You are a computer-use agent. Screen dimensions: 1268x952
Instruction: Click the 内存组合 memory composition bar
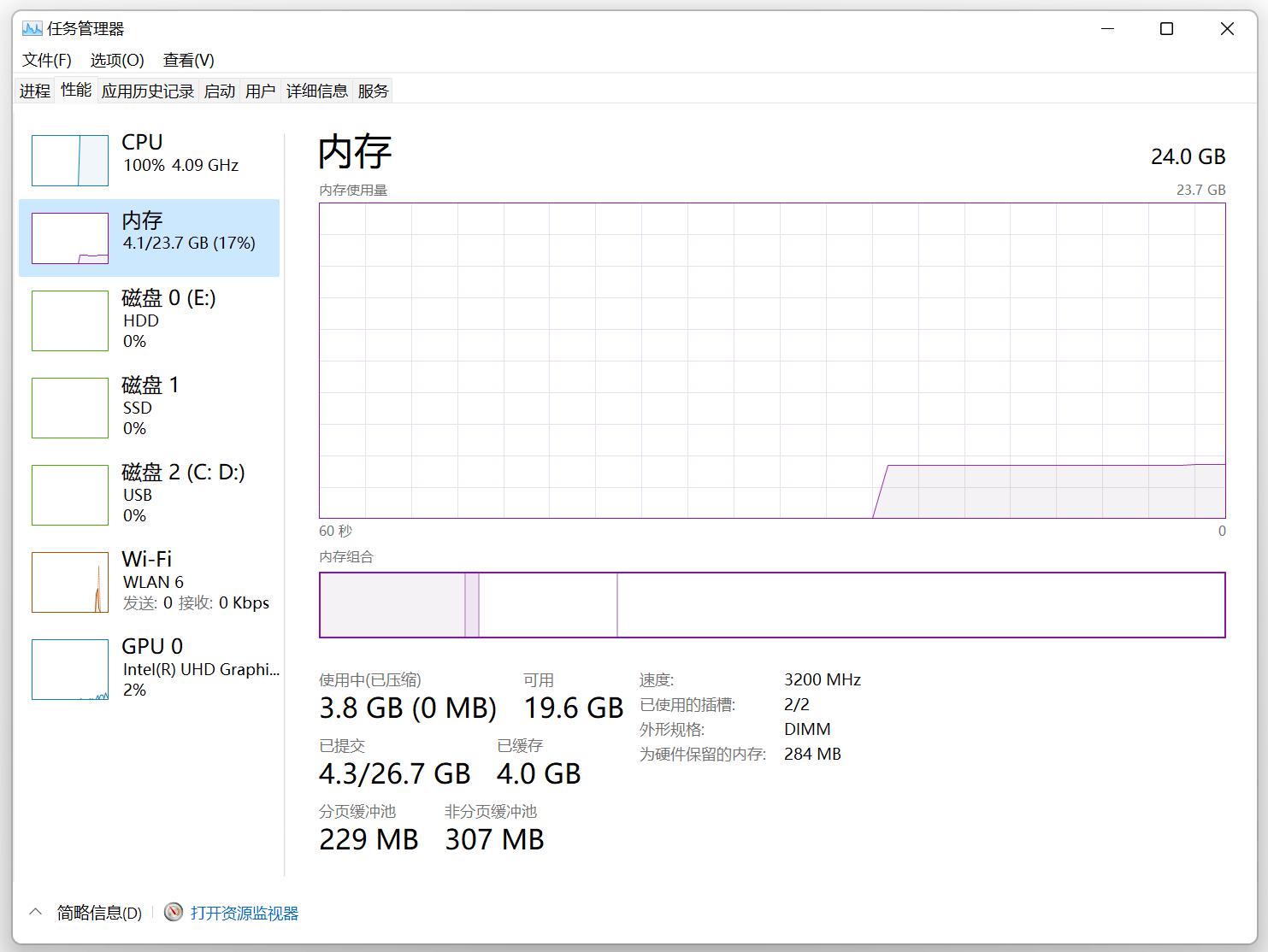coord(771,605)
